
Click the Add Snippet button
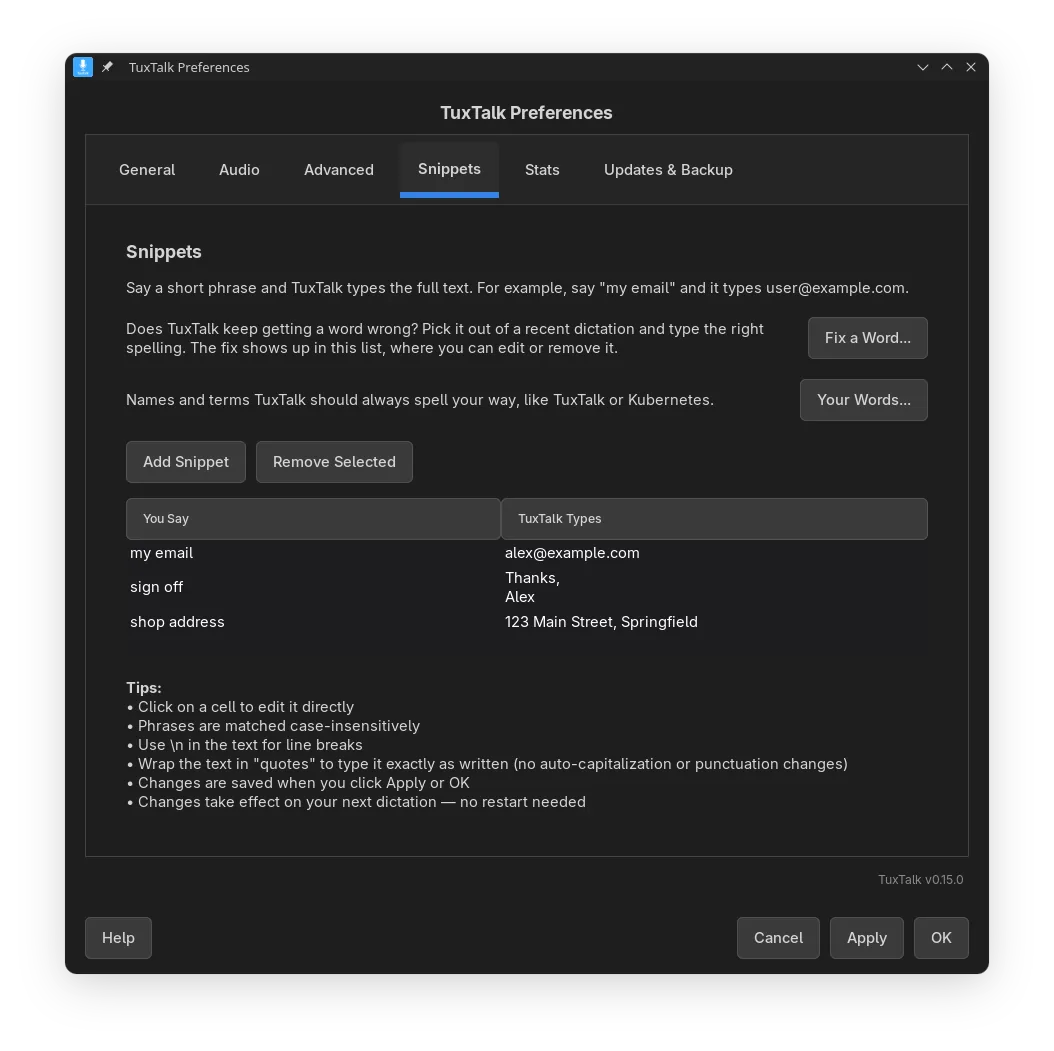pyautogui.click(x=186, y=462)
